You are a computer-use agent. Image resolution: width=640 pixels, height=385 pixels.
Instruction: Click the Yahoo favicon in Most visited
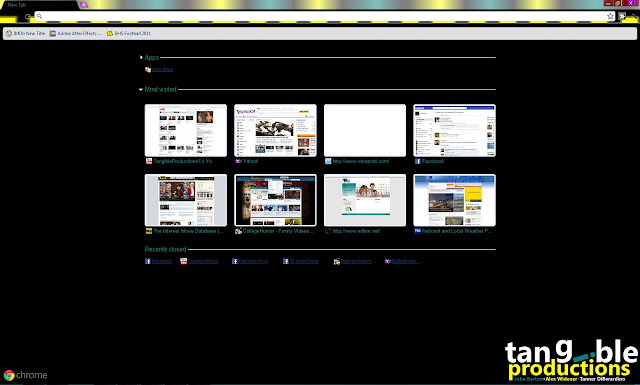coord(238,161)
